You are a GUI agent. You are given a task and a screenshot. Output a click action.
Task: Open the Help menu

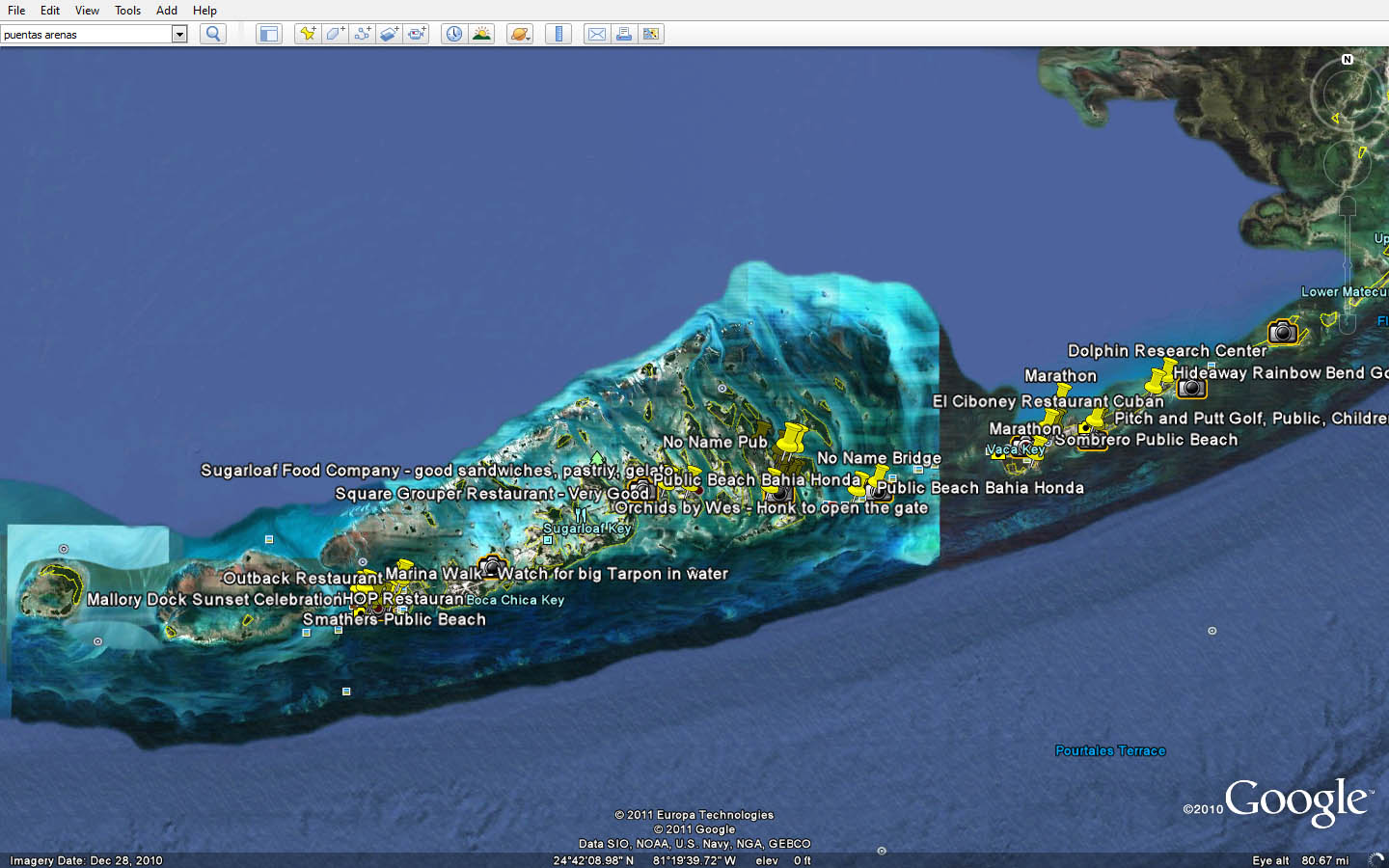(x=204, y=10)
